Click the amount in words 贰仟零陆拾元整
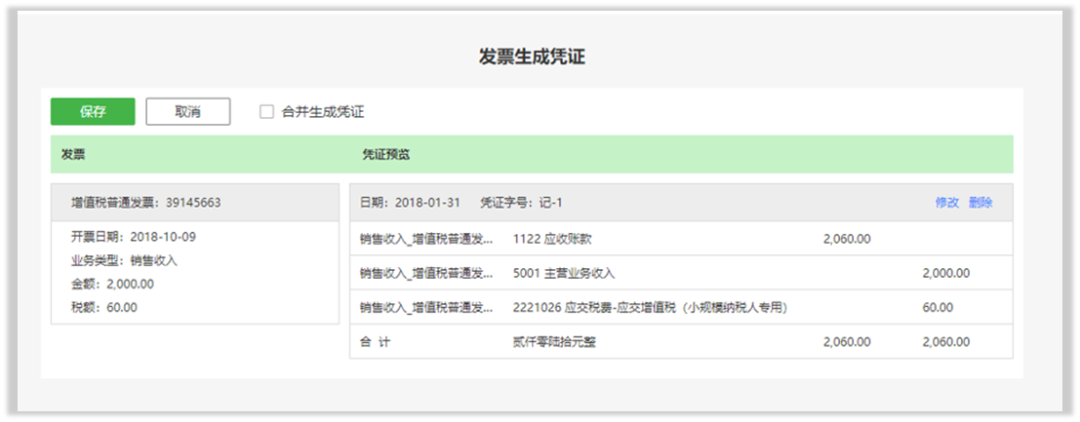Screen dimensions: 1080x422 tap(554, 341)
